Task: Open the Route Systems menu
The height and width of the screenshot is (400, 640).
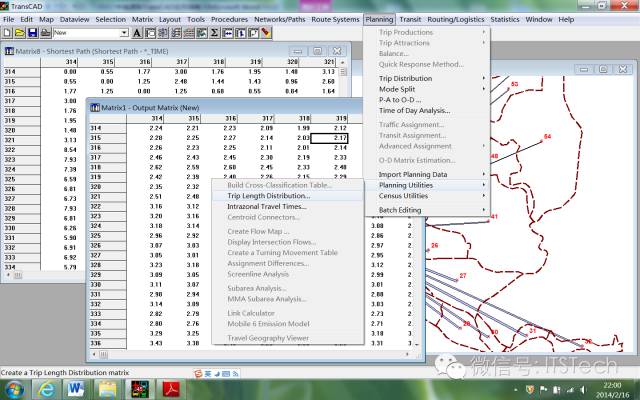Action: [336, 19]
